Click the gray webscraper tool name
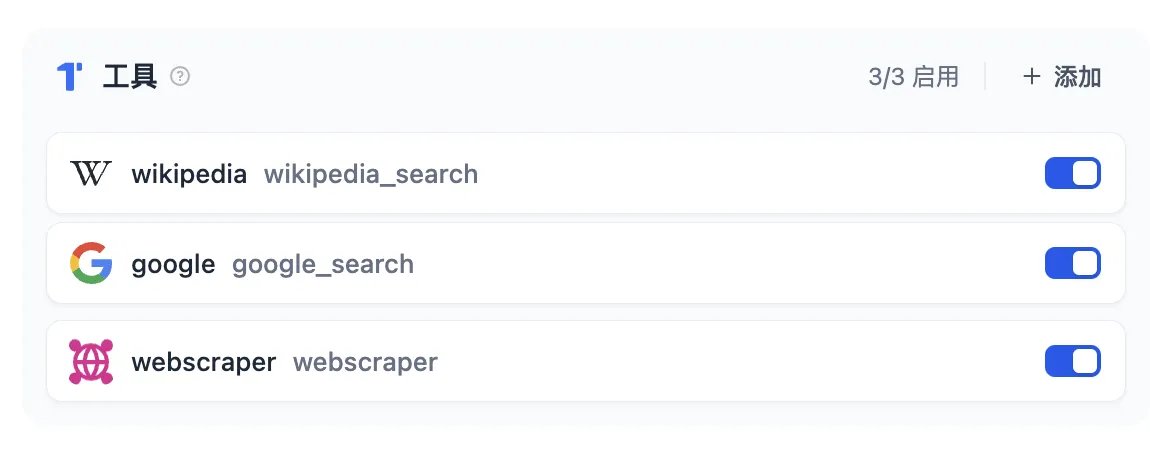 tap(365, 361)
